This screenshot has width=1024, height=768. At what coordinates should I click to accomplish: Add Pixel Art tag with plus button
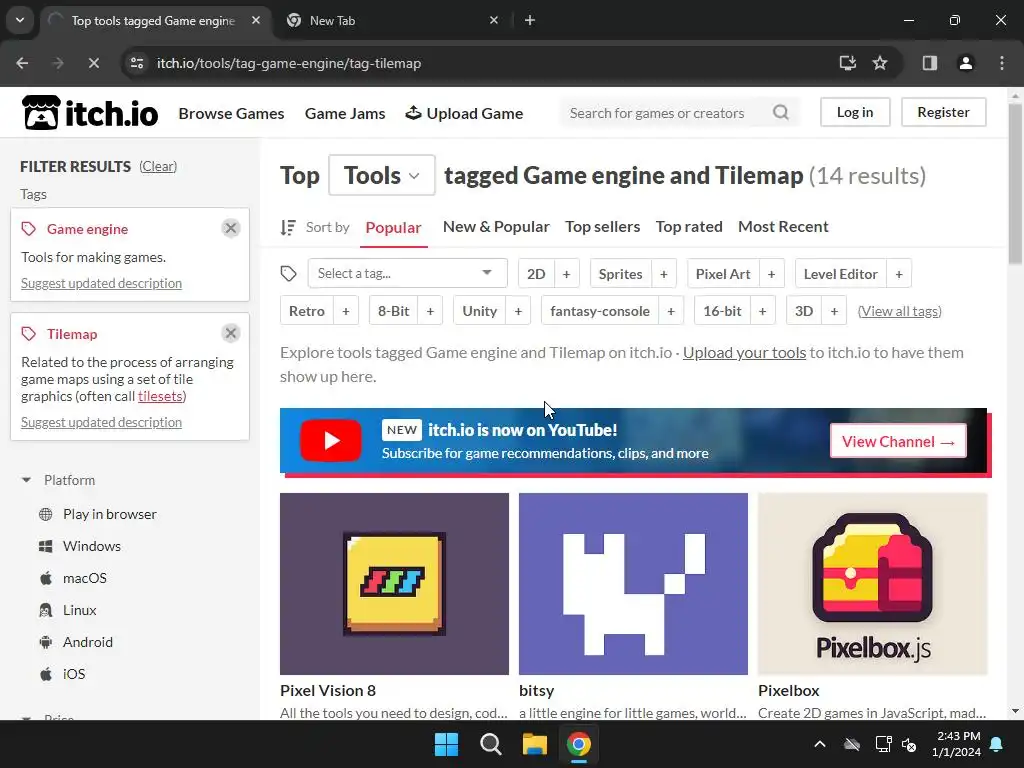point(771,274)
